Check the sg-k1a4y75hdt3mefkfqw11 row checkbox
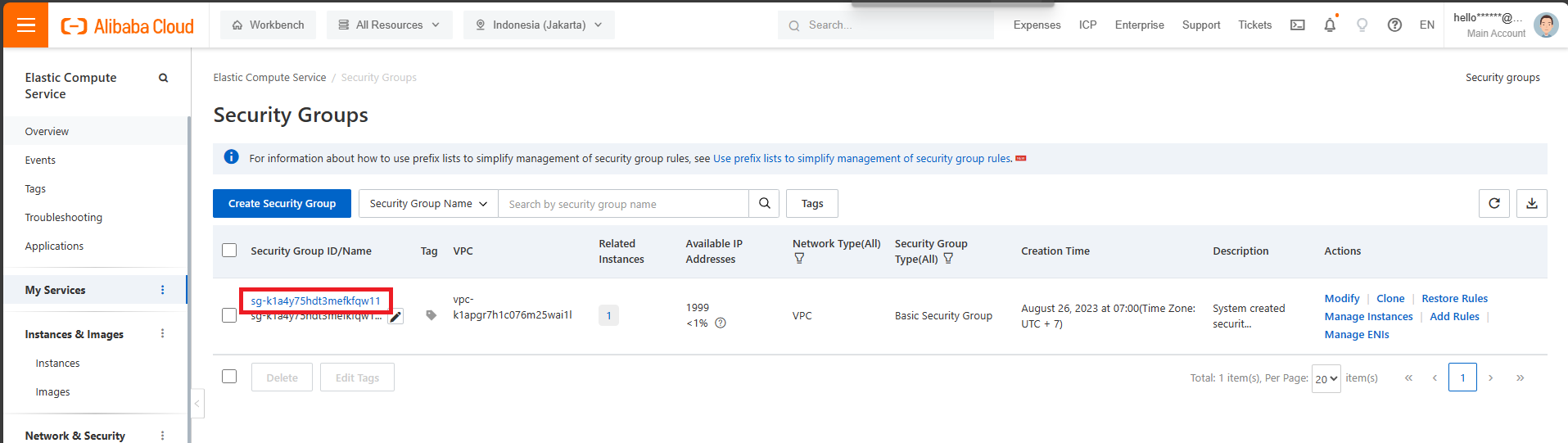Image resolution: width=1568 pixels, height=443 pixels. (229, 315)
